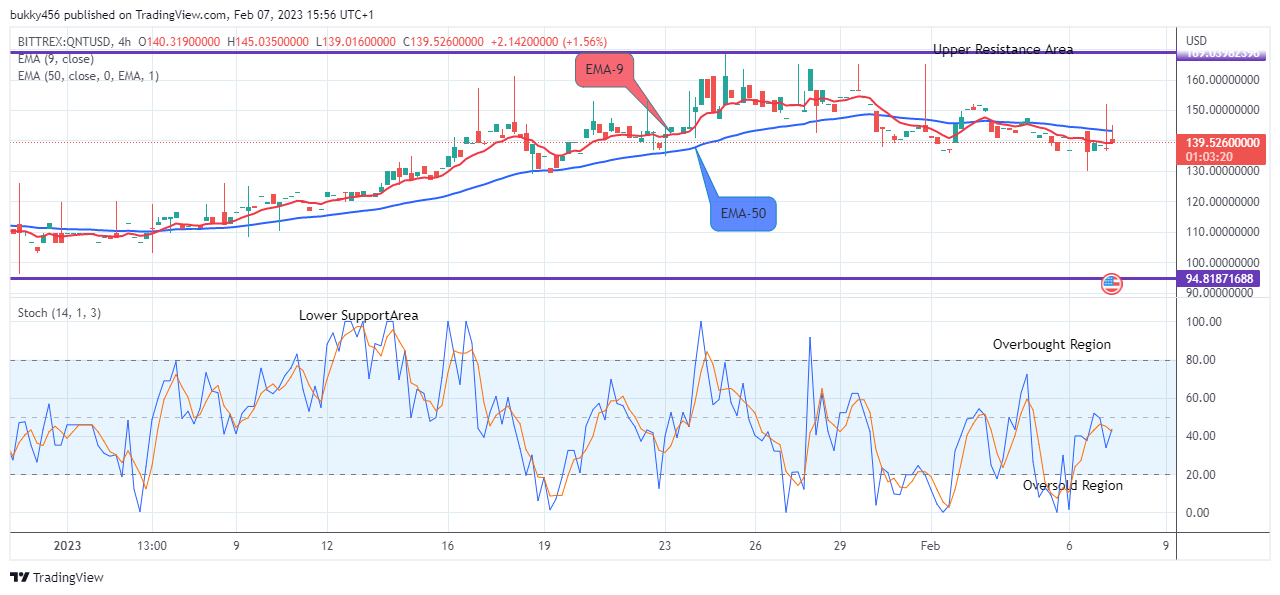Screen dimensions: 1280x595
Task: Click the close value C139.52600000
Action: point(444,42)
